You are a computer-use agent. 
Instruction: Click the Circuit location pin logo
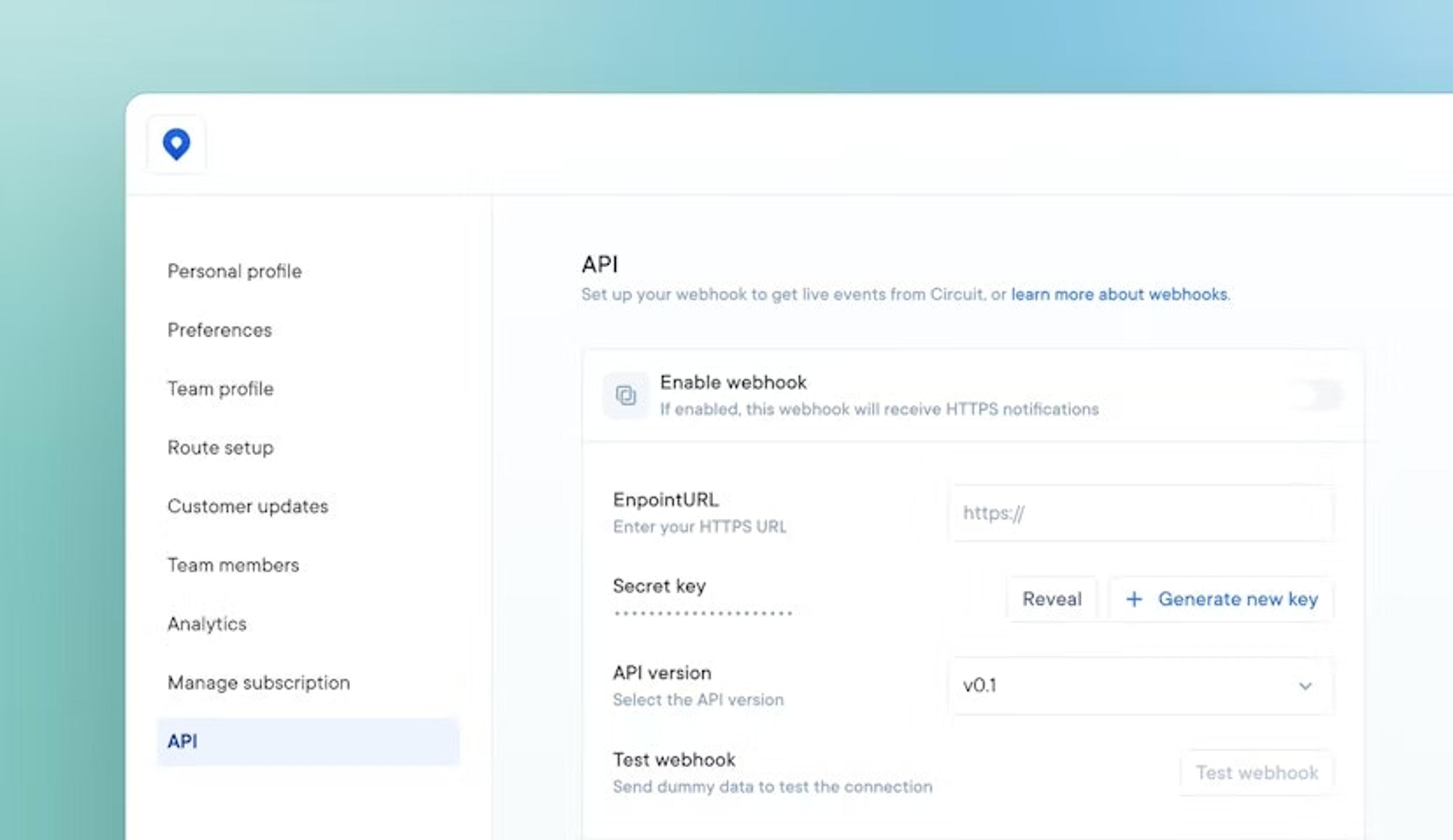[176, 143]
